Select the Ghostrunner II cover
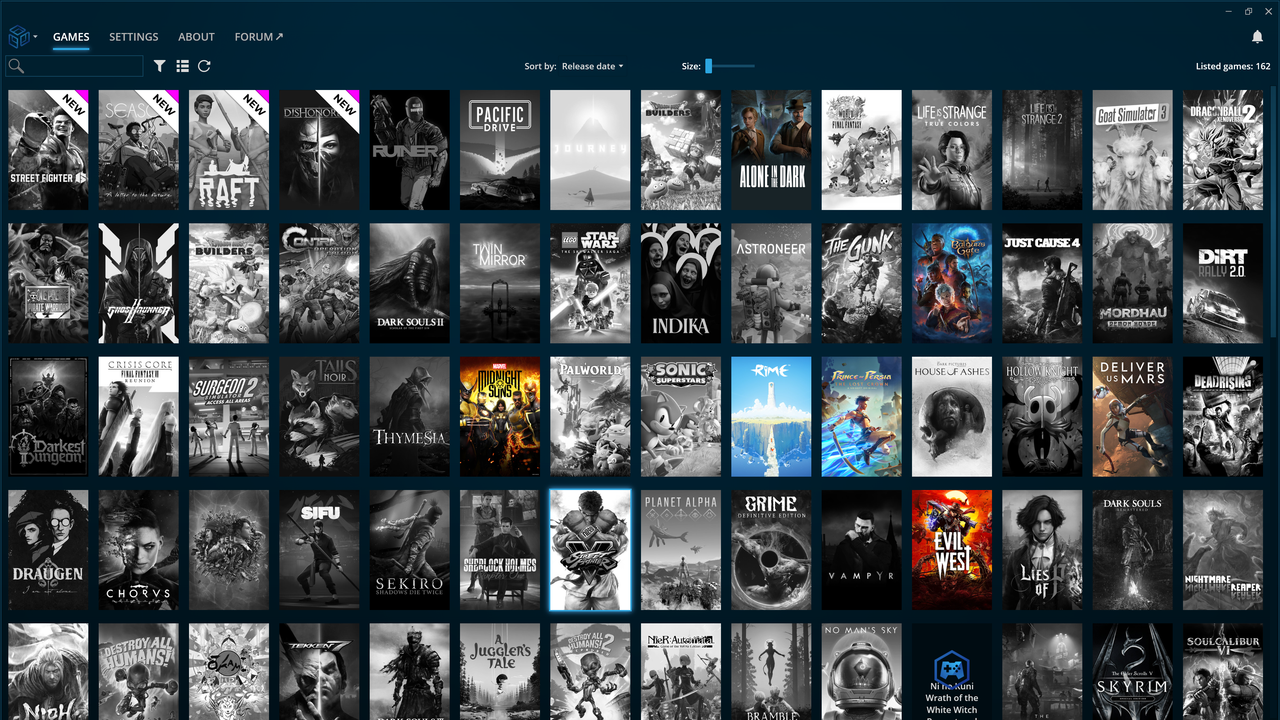 [x=139, y=284]
